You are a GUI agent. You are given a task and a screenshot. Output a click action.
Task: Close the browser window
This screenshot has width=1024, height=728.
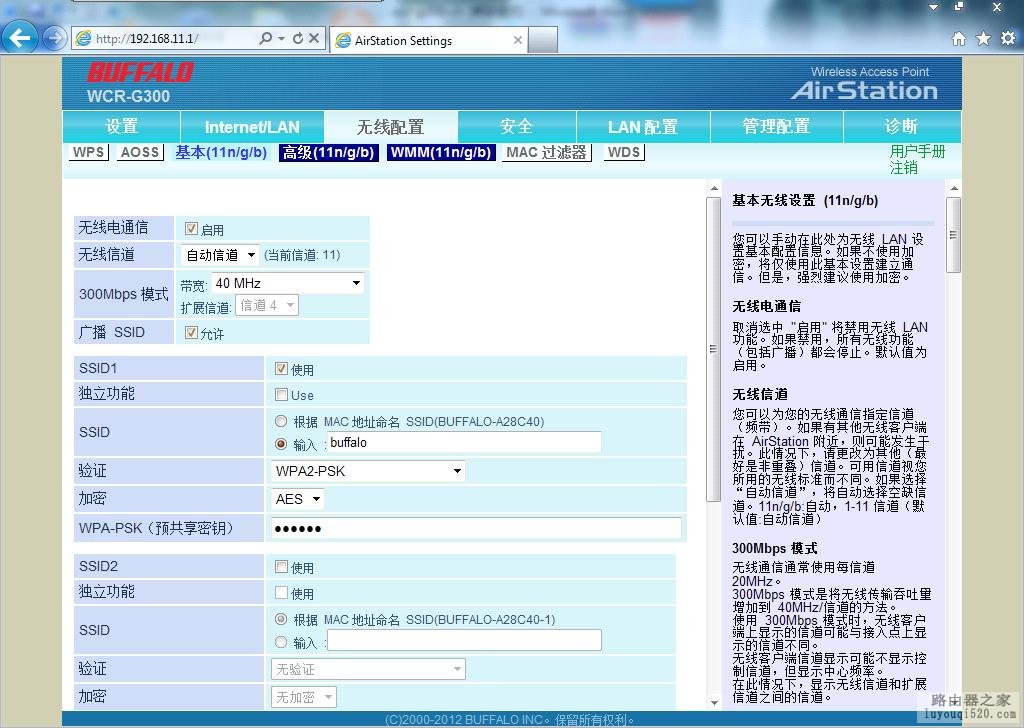[997, 7]
